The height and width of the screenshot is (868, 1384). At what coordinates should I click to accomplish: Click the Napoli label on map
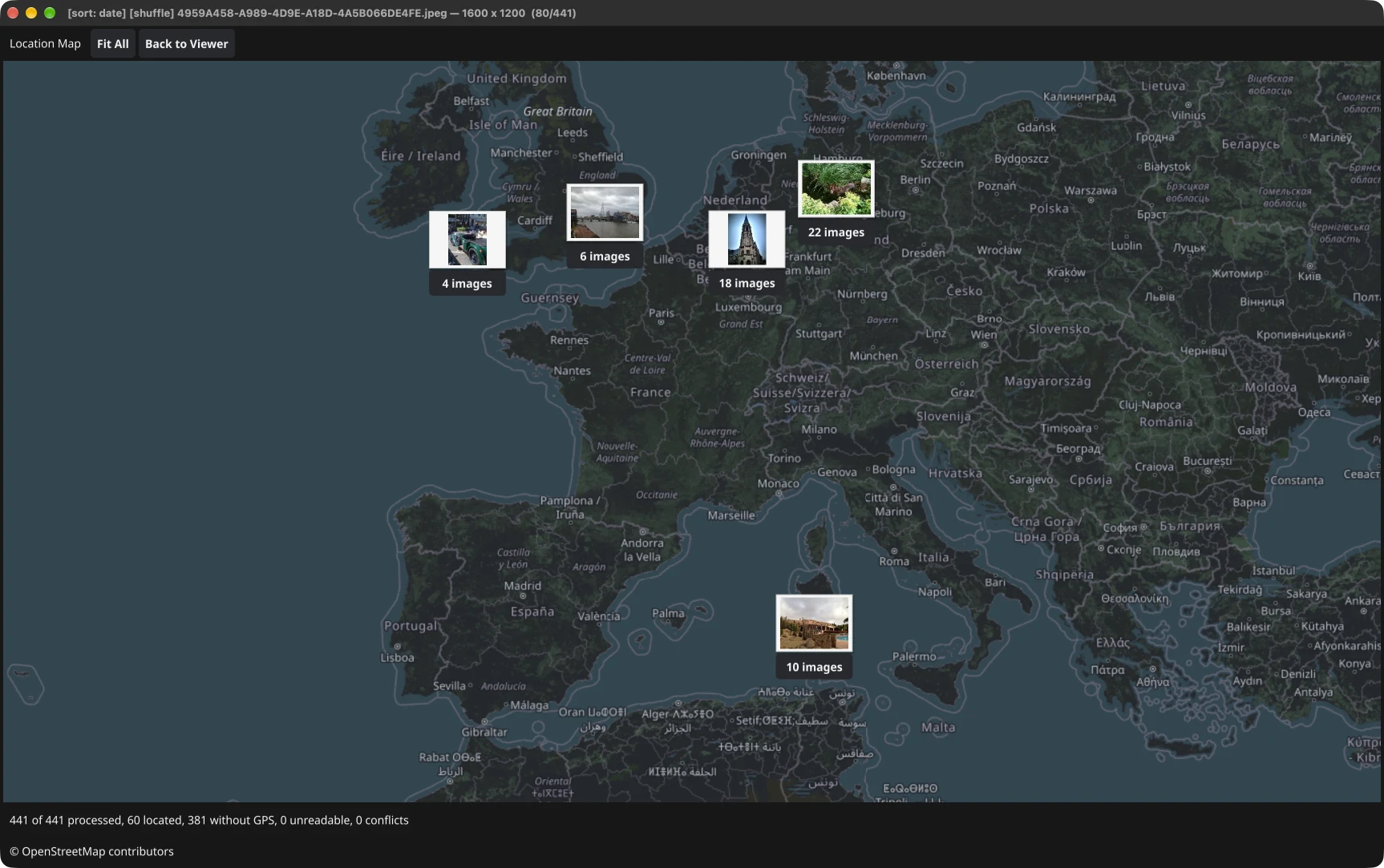click(x=935, y=592)
